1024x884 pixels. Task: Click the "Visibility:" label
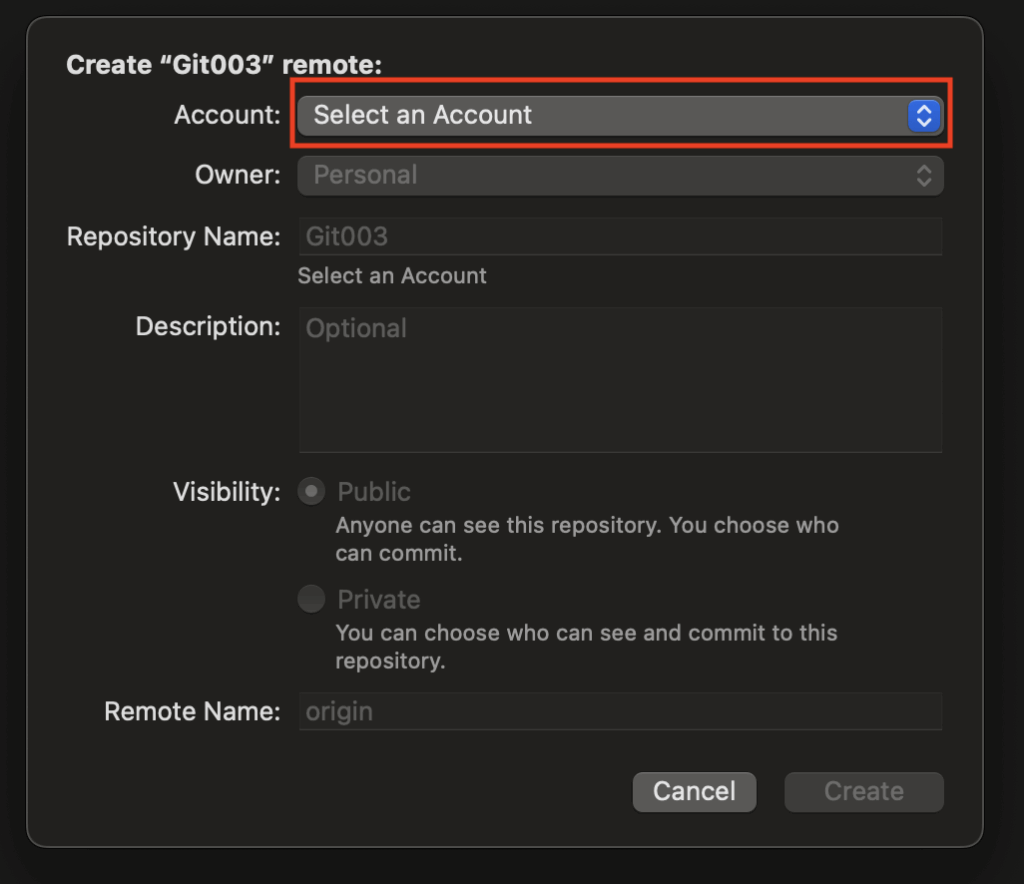click(x=227, y=492)
